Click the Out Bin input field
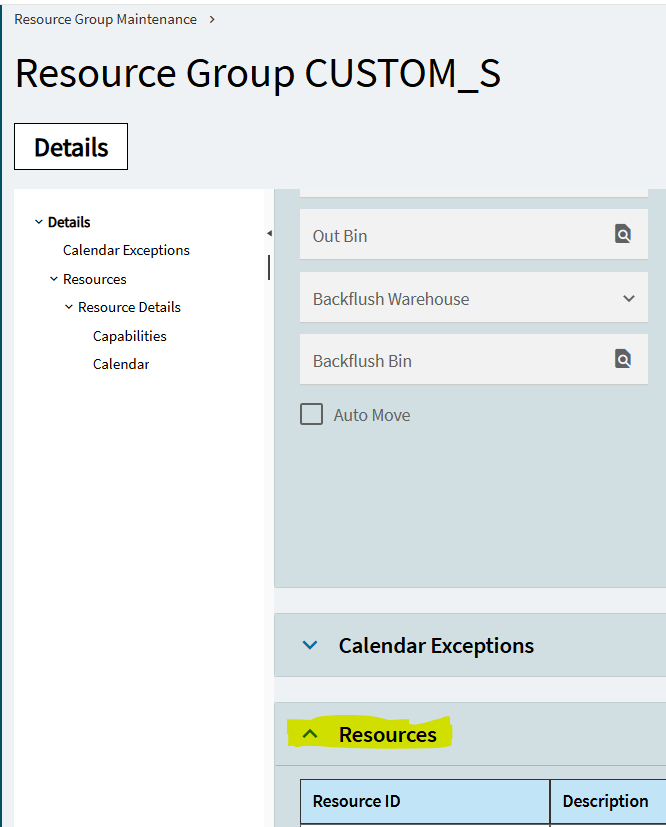 pos(455,235)
